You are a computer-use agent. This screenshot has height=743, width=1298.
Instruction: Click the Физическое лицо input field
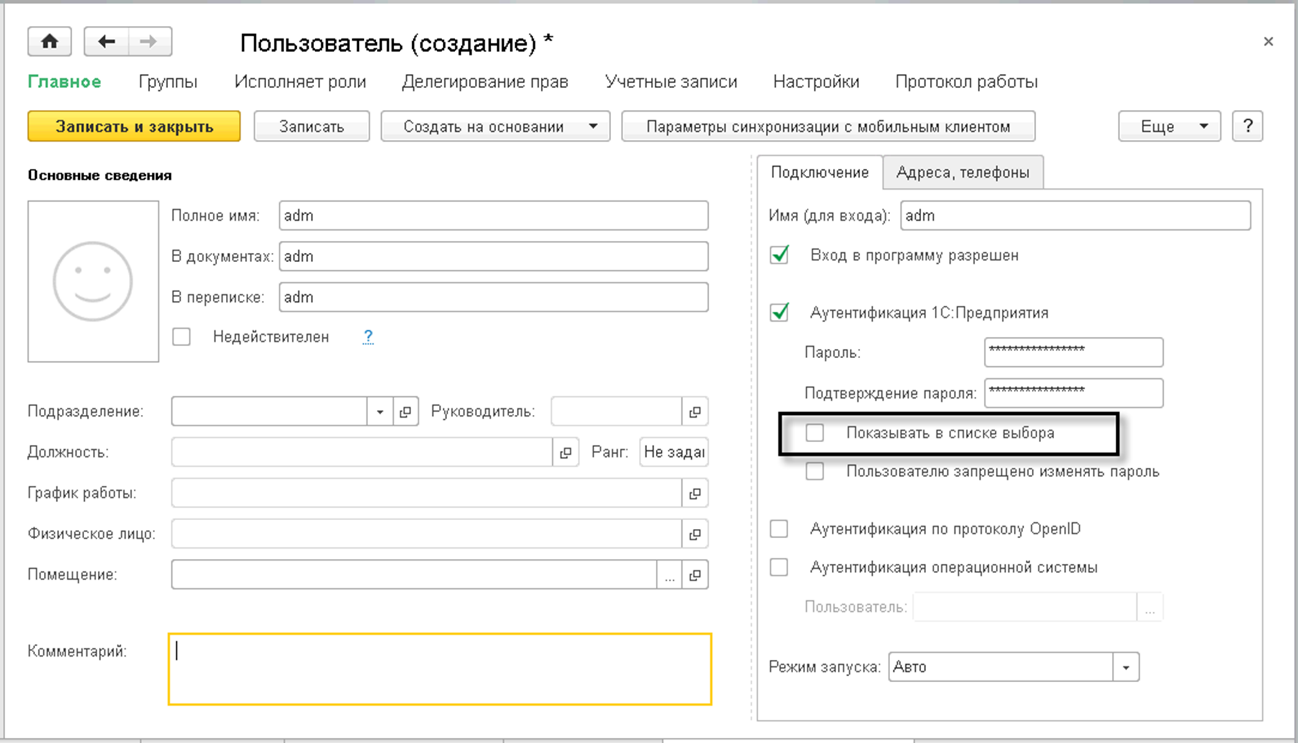(427, 534)
